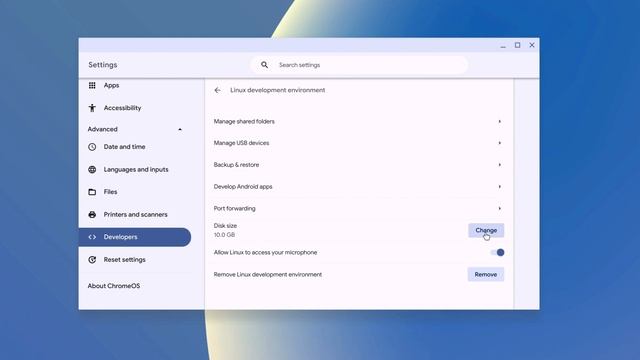Open Port forwarding chevron

(500, 209)
